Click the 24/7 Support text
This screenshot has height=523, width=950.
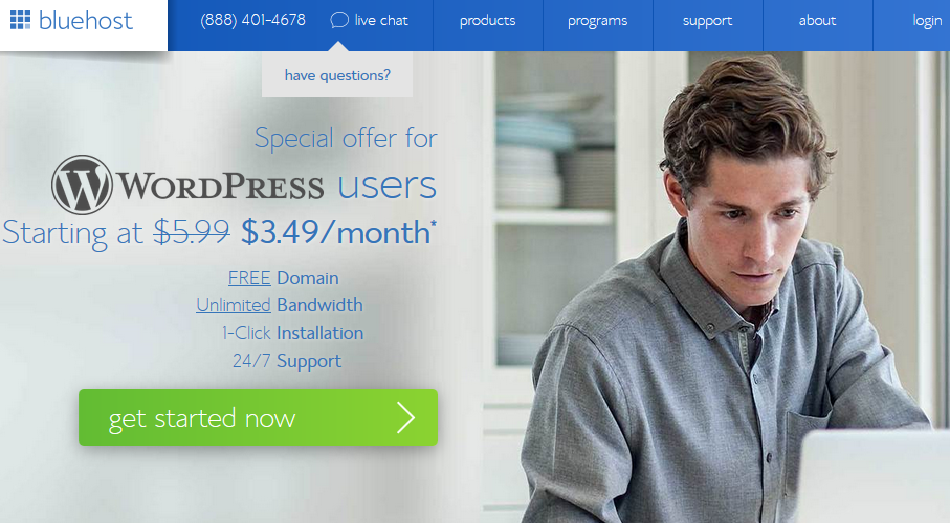tap(287, 361)
